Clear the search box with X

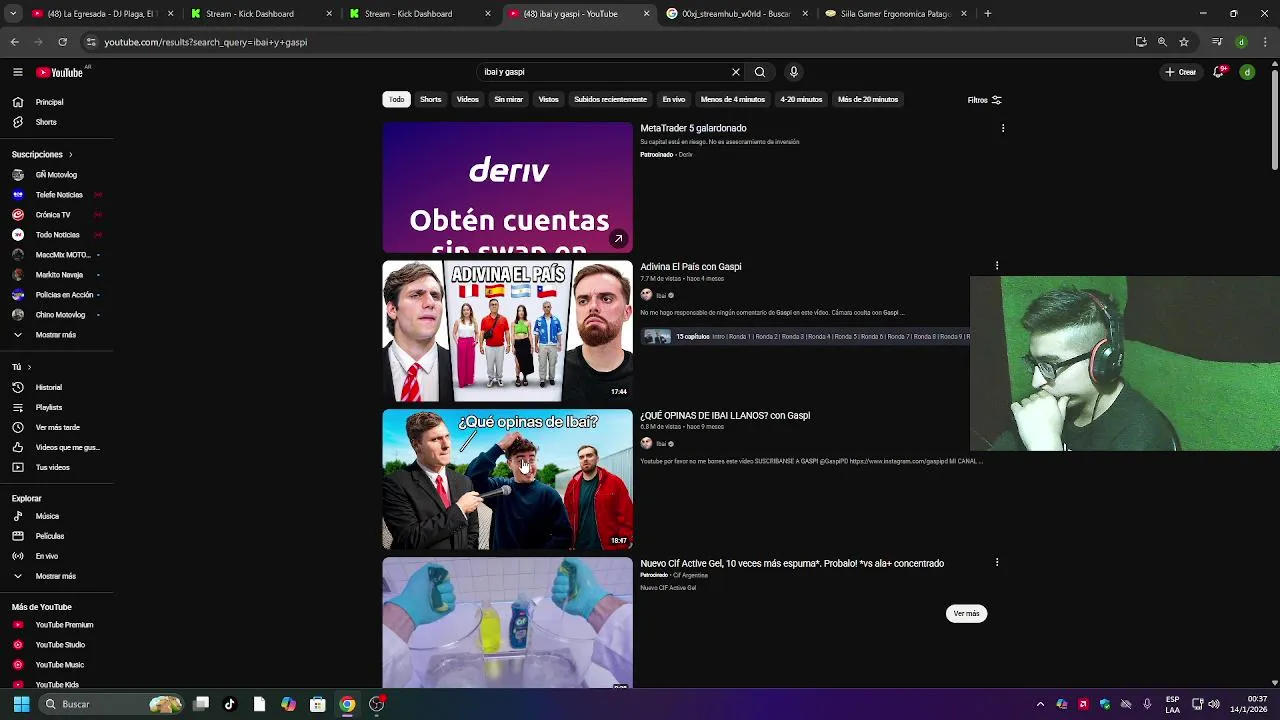[735, 72]
